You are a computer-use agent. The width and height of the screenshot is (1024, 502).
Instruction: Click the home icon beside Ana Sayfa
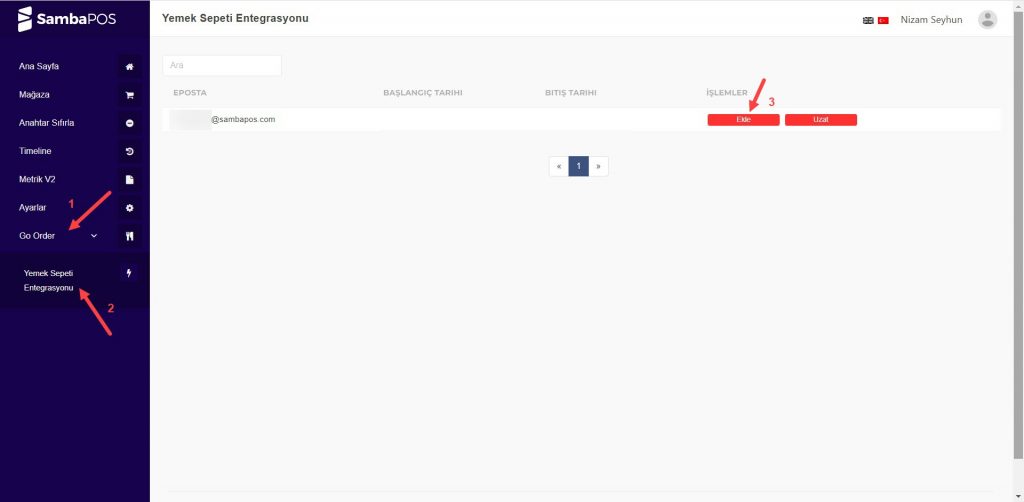click(x=129, y=67)
